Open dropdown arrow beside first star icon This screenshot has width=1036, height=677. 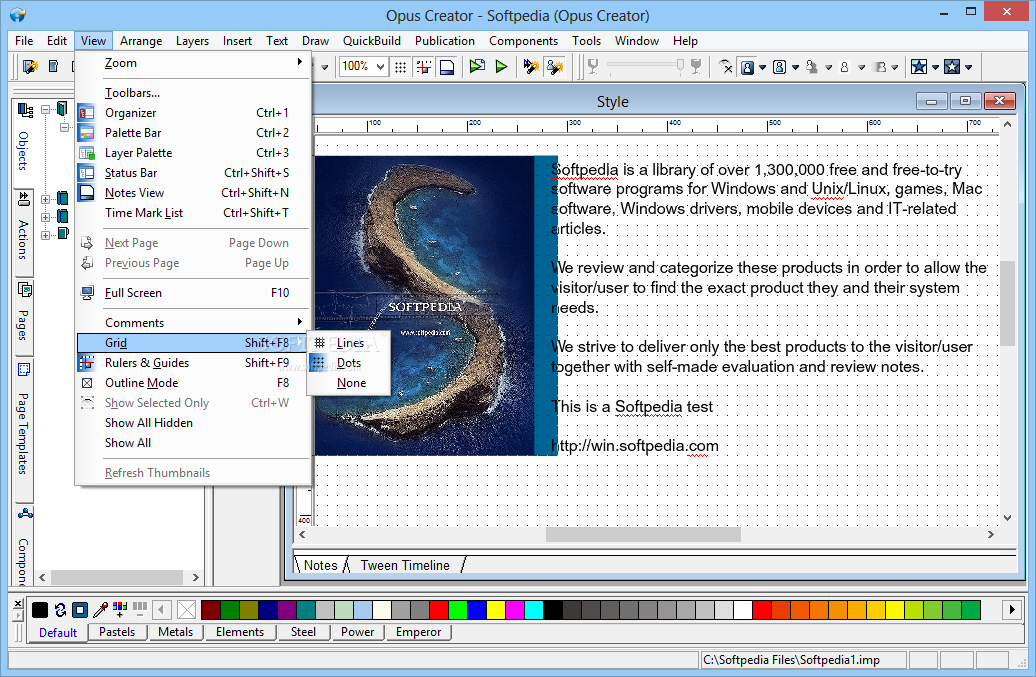point(935,67)
